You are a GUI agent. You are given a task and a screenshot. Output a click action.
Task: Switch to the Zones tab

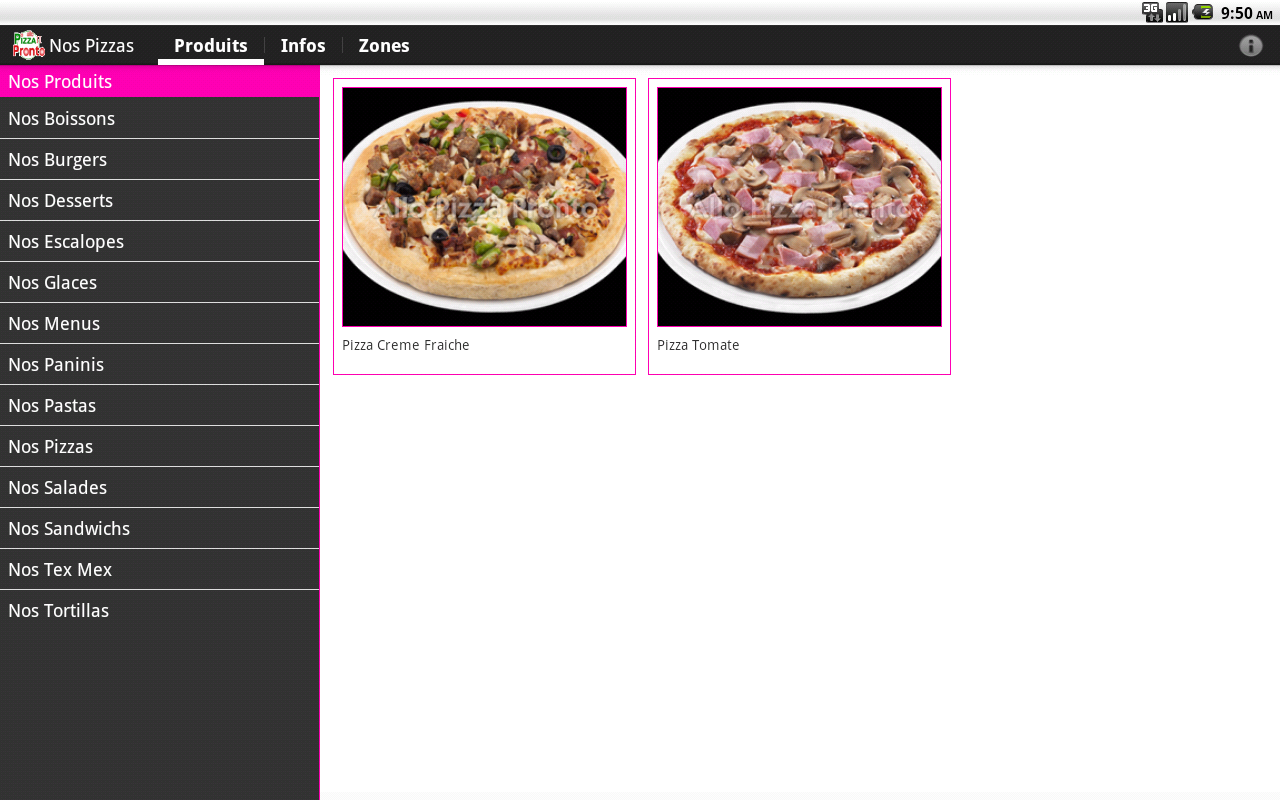(384, 46)
